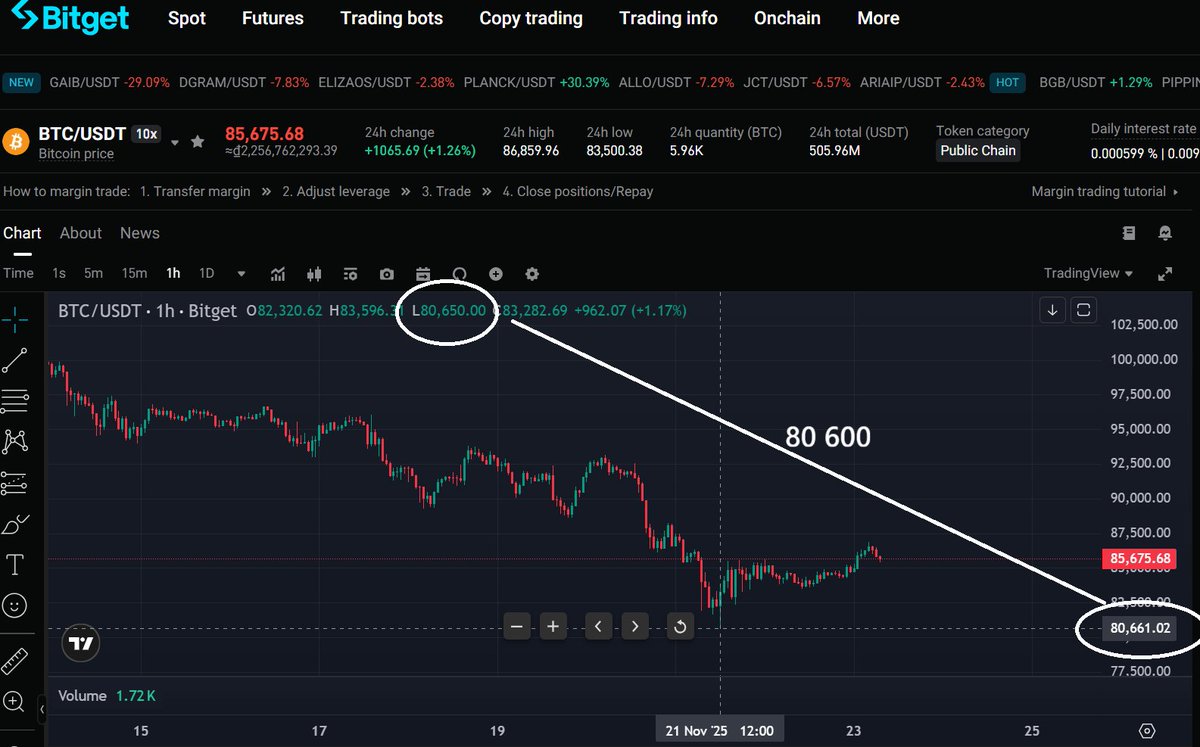The image size is (1200, 747).
Task: Select the long position projection tool
Action: pyautogui.click(x=15, y=483)
